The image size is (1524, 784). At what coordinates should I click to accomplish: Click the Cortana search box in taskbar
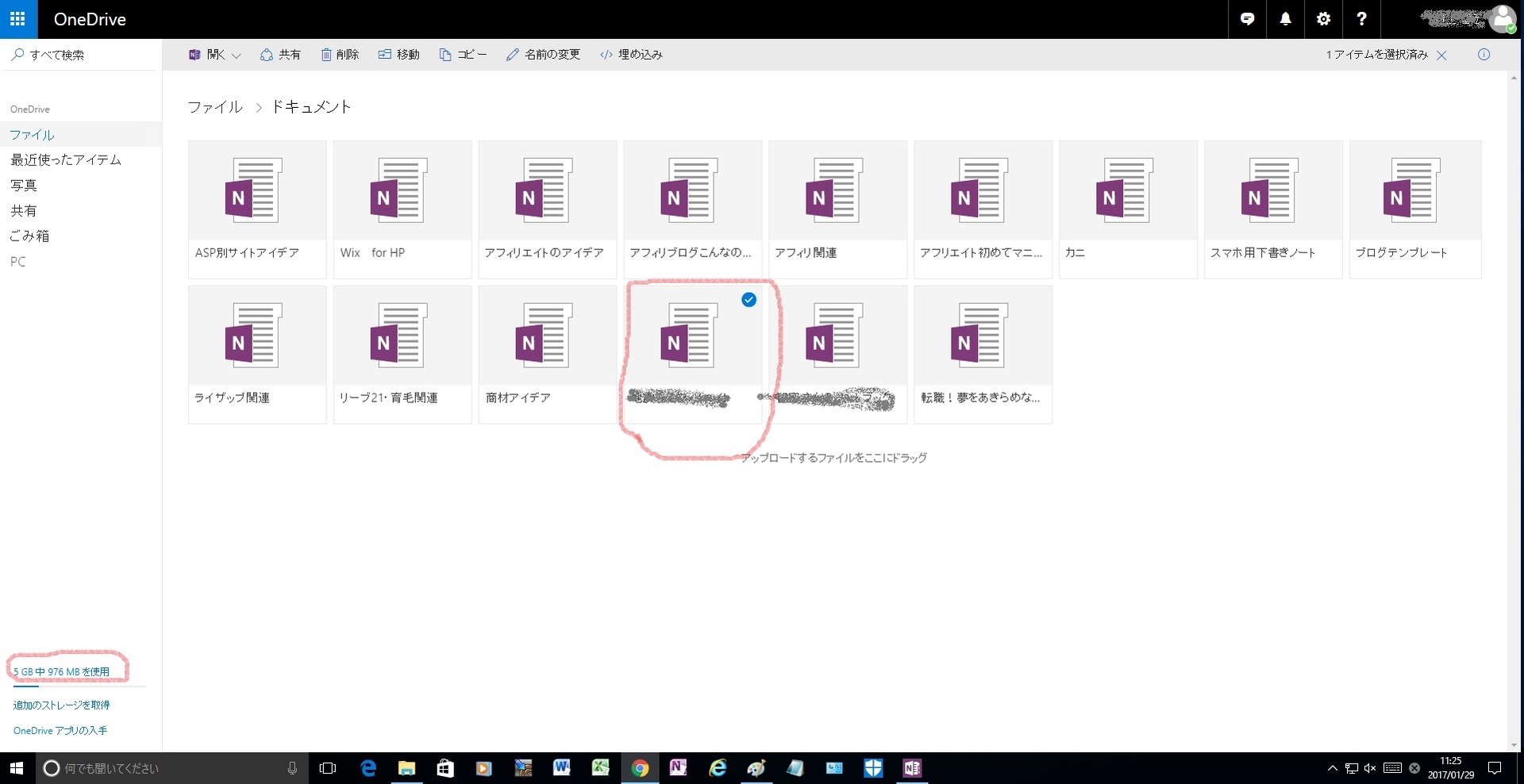point(172,768)
